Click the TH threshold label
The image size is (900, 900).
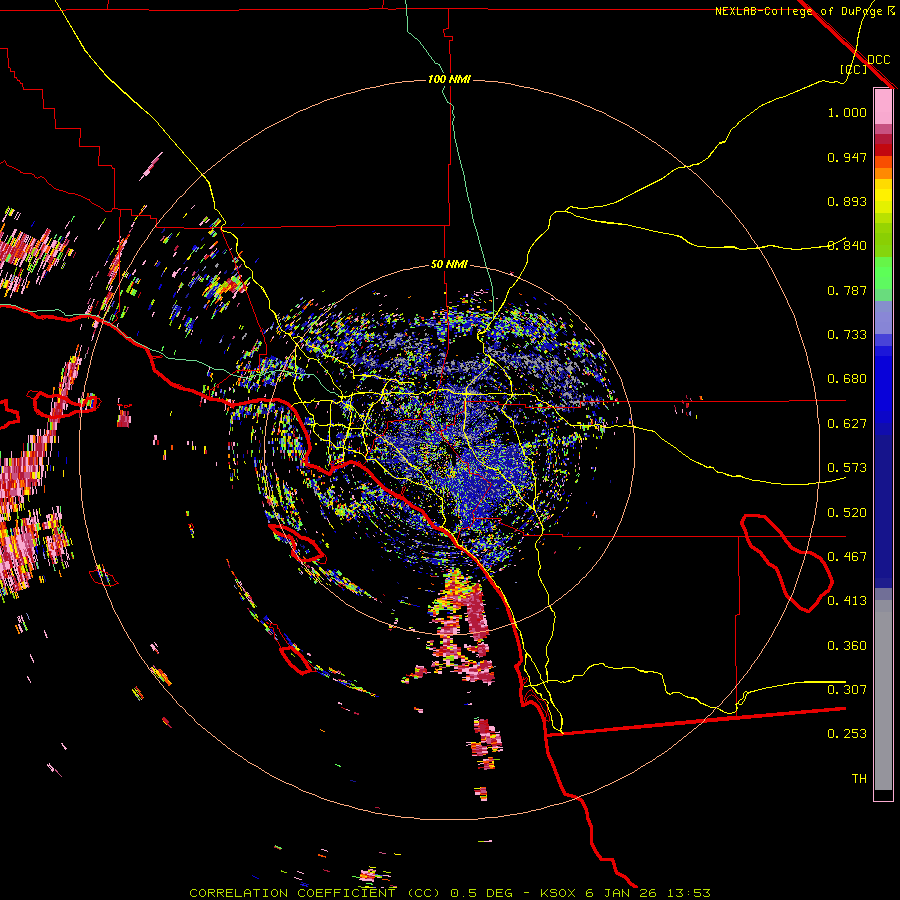tap(859, 779)
